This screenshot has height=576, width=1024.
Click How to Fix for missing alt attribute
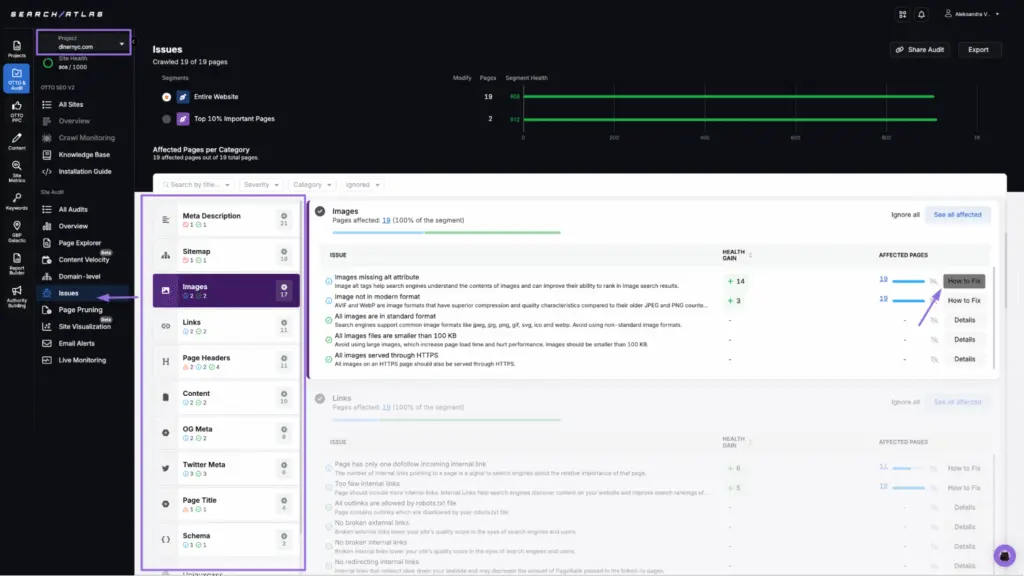pos(964,282)
